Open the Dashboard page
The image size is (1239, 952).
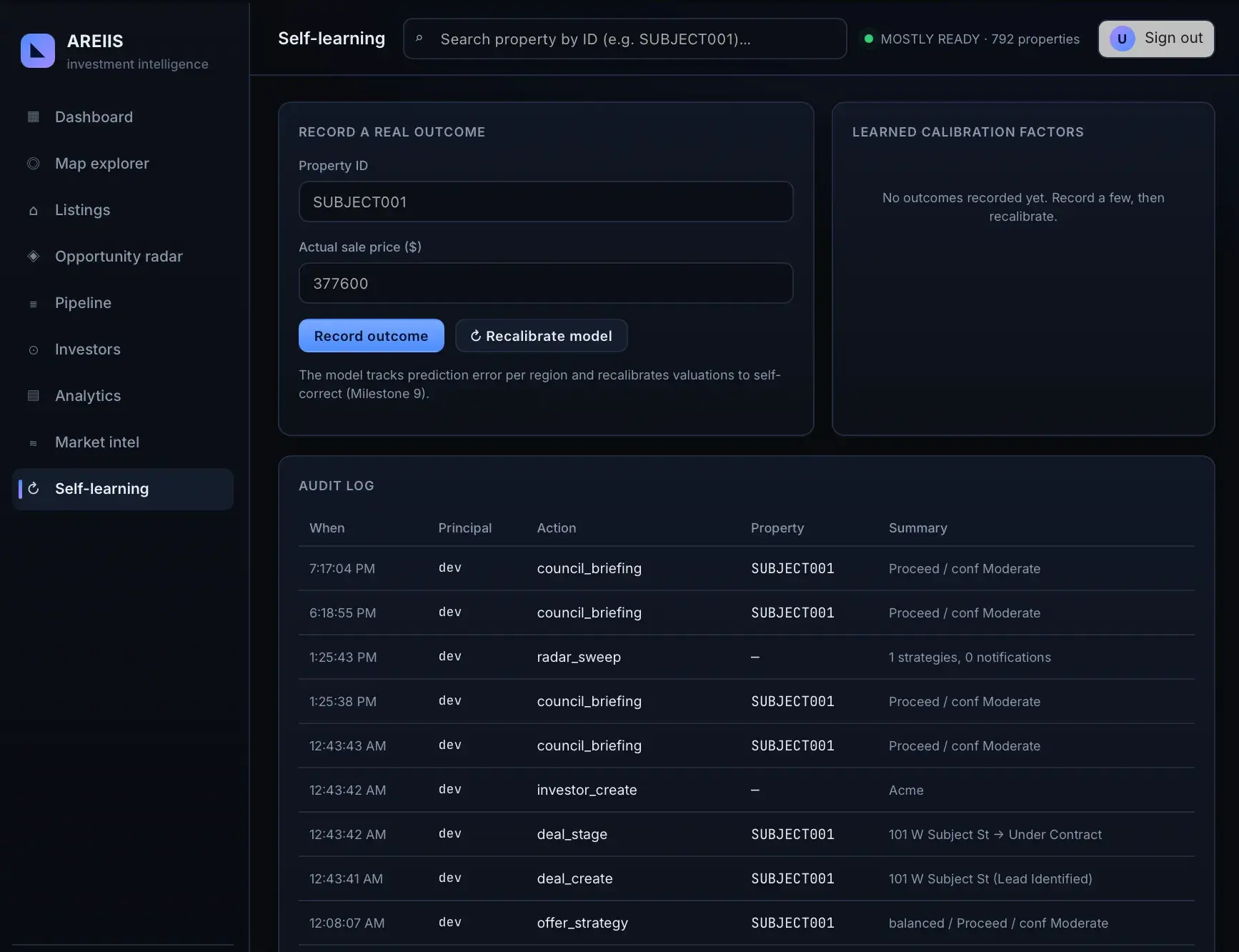point(123,116)
